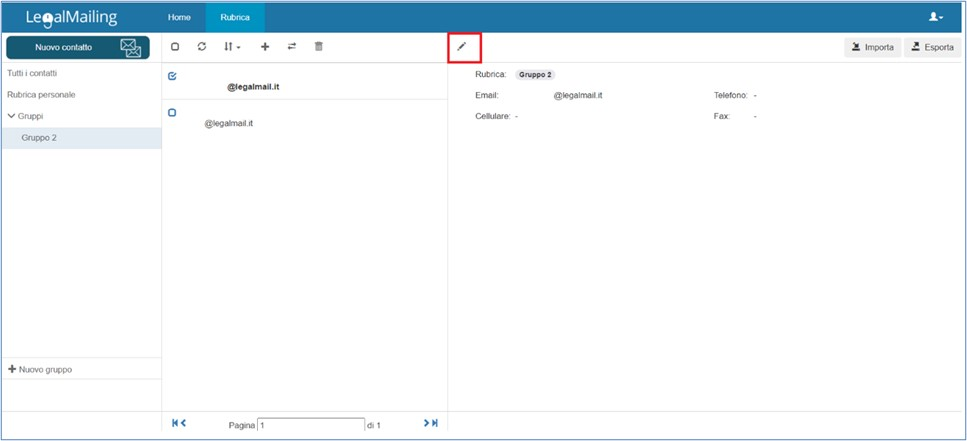The image size is (967, 441).
Task: Go to the next page arrow
Action: pos(426,424)
